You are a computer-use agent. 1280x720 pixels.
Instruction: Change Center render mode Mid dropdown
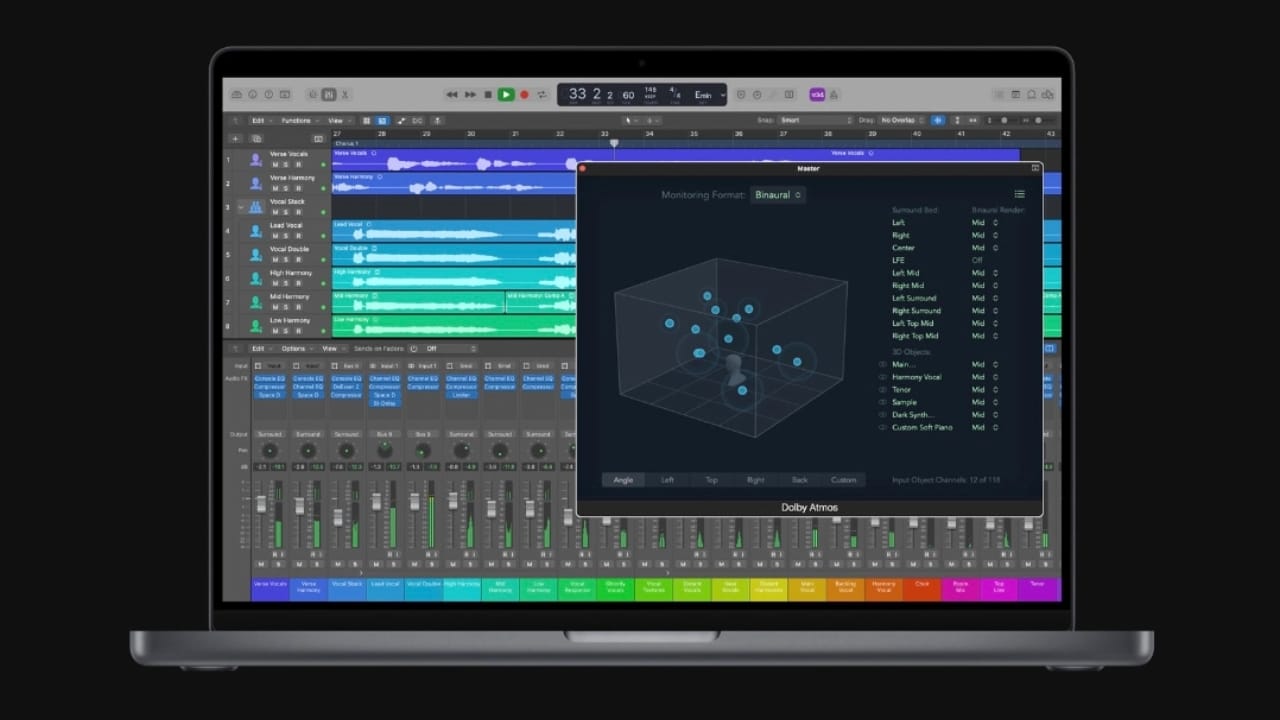click(984, 247)
